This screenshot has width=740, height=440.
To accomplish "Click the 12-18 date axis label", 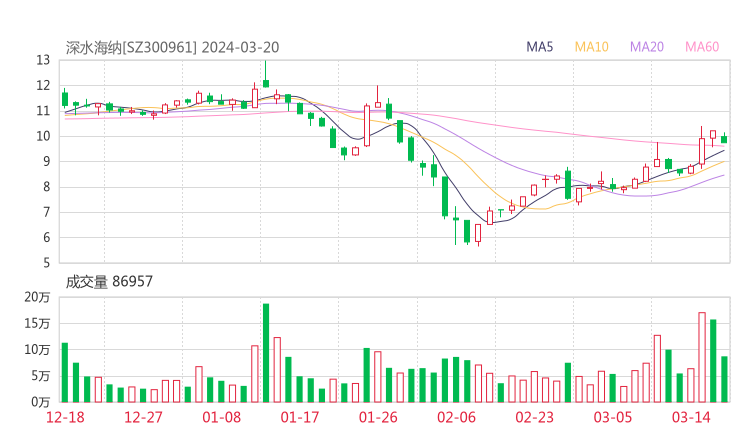I will pyautogui.click(x=65, y=417).
